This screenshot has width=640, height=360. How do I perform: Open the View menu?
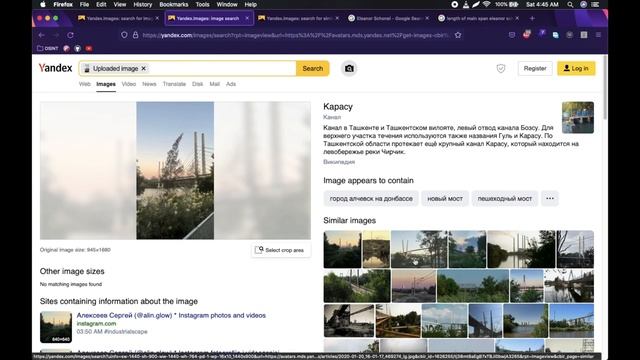(120, 4)
